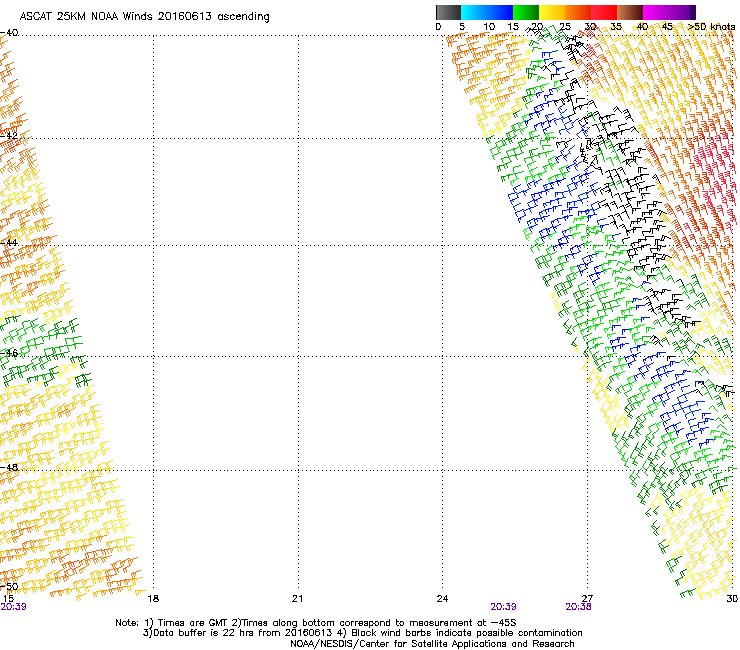Image resolution: width=740 pixels, height=650 pixels.
Task: Select the dark purple 45-50 knots color segment
Action: tap(682, 12)
